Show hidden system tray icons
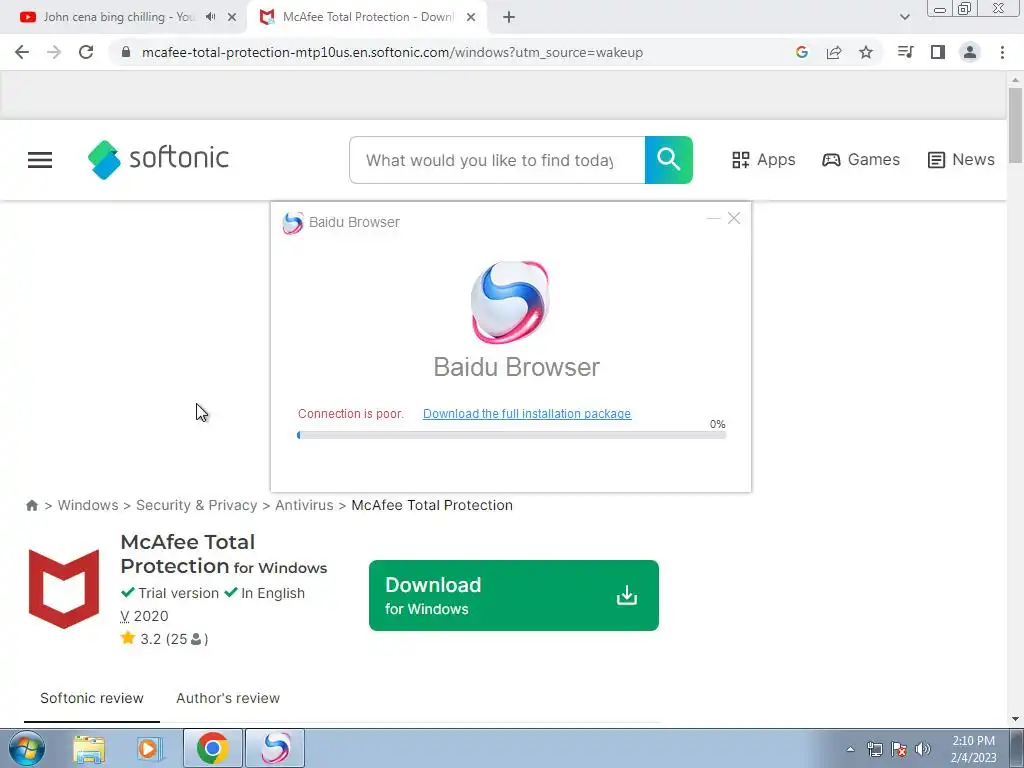This screenshot has height=768, width=1024. [x=850, y=749]
